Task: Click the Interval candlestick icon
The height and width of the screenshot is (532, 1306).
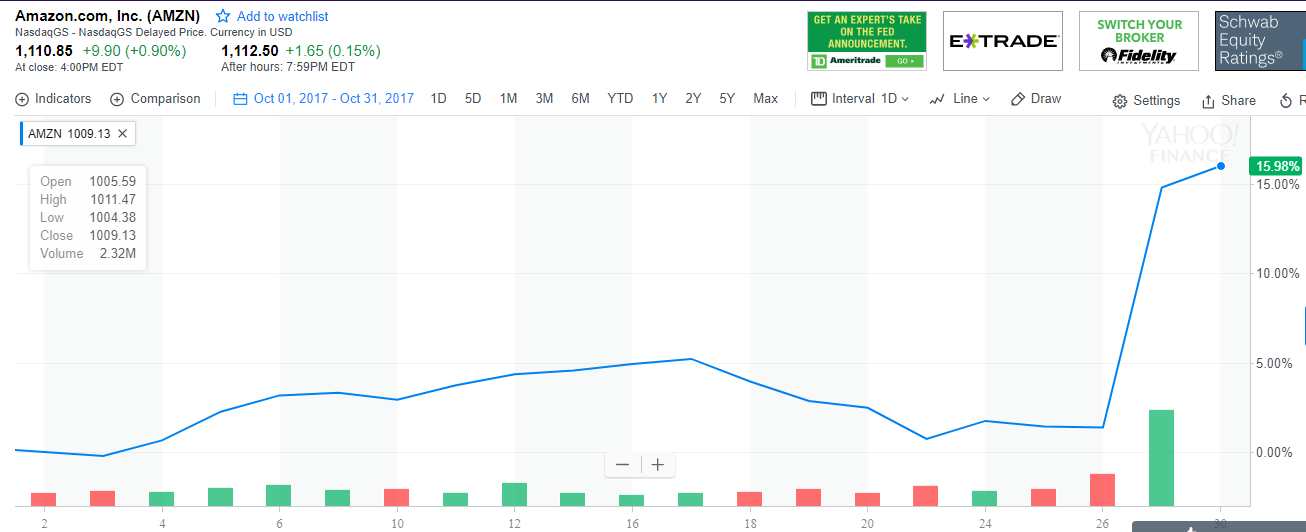Action: pos(819,99)
